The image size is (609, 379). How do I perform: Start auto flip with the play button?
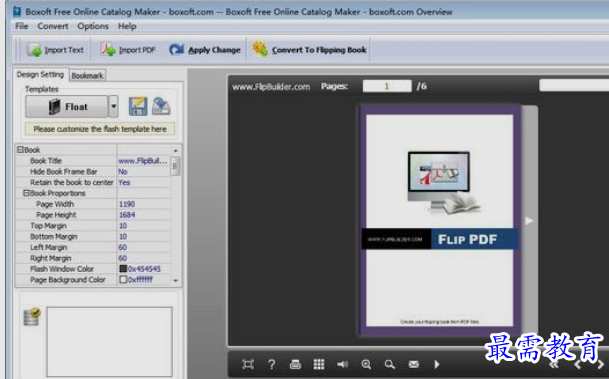coord(437,364)
